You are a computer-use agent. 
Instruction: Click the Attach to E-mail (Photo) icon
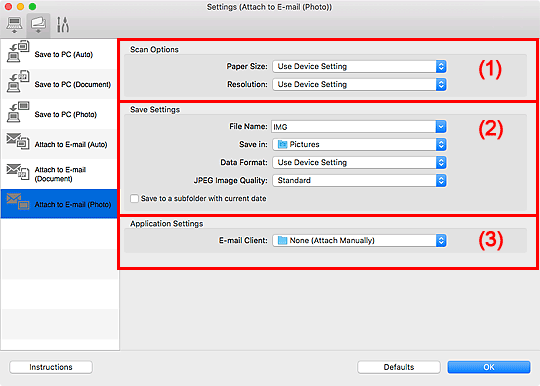pyautogui.click(x=18, y=201)
